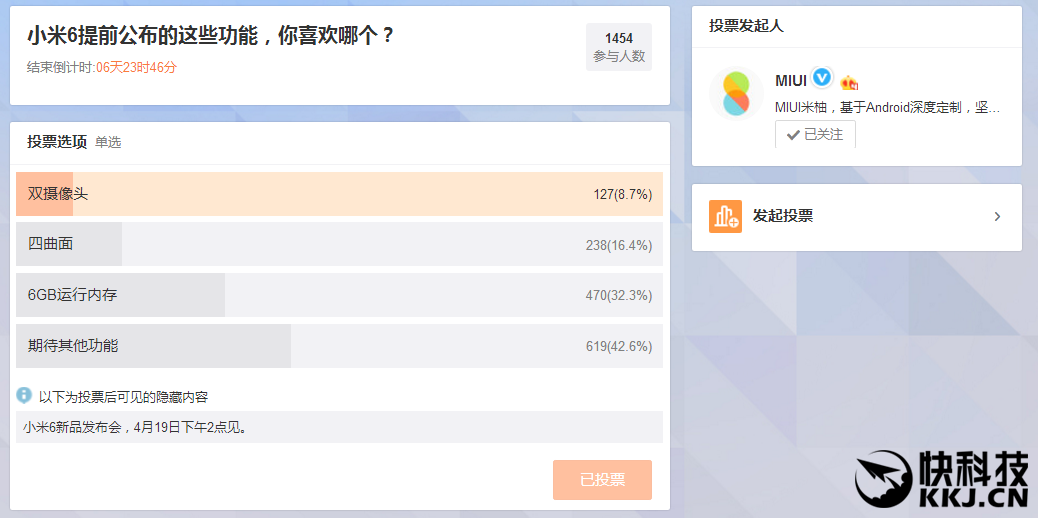Click the 小米6新品发布会 hidden content box
1038x518 pixels.
coord(339,427)
